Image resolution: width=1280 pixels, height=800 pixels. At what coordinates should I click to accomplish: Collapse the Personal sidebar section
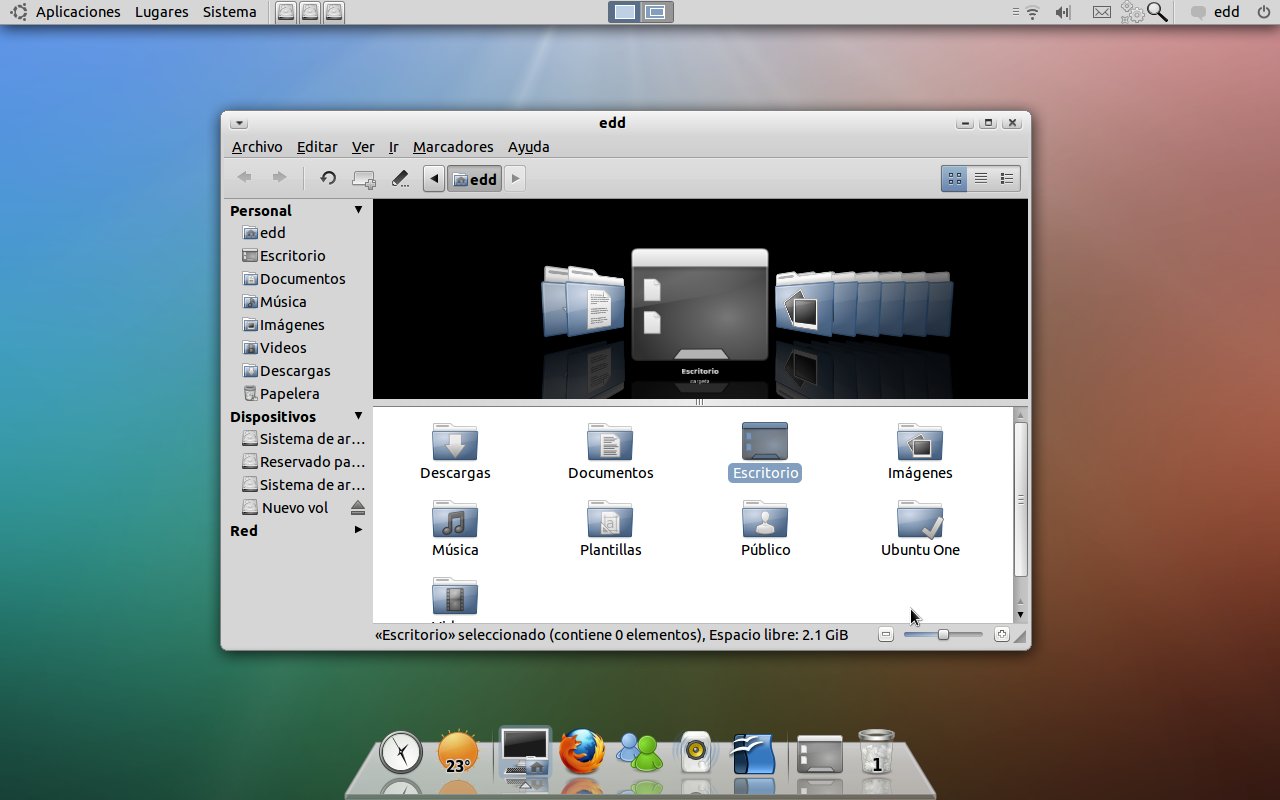click(358, 210)
